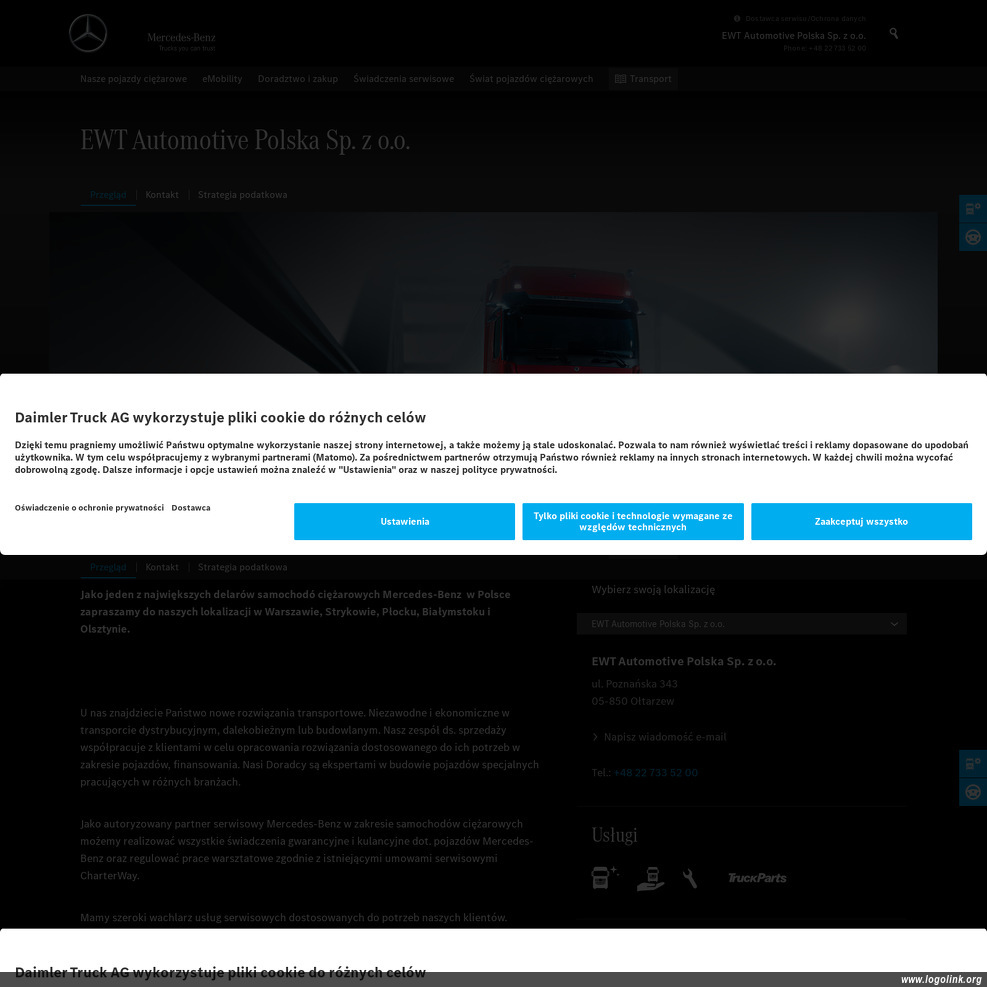Screen dimensions: 987x987
Task: Open the Dostawca link in cookie banner
Action: 191,508
